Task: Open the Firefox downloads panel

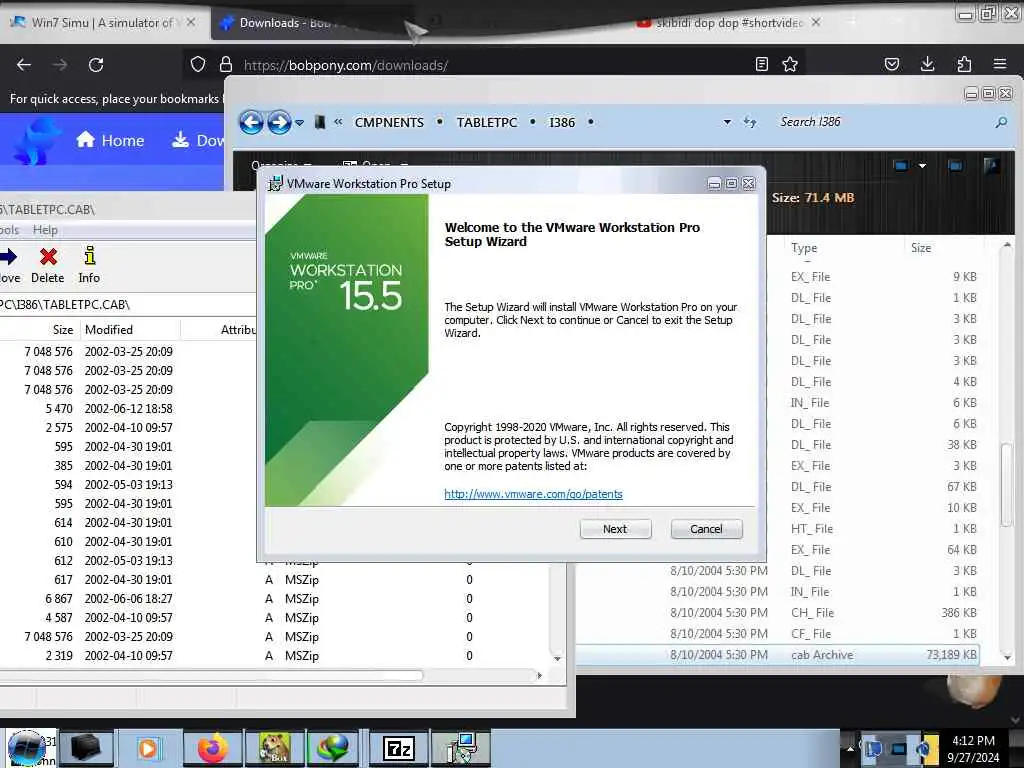Action: coord(927,64)
